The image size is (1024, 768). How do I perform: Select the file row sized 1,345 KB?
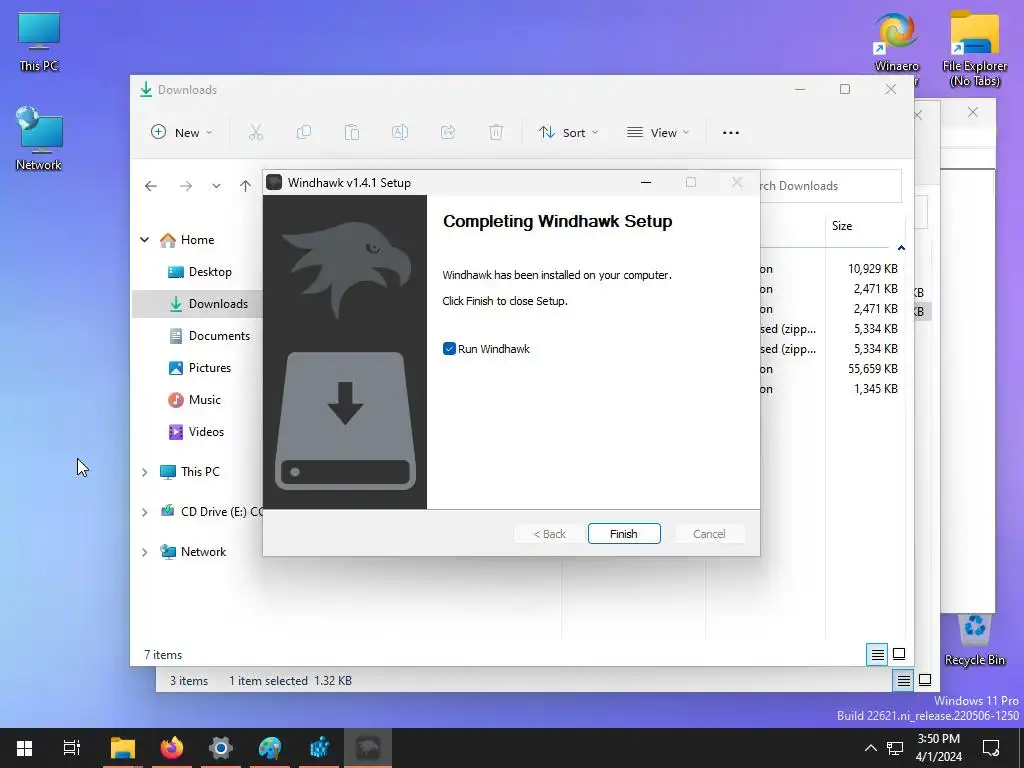point(832,389)
